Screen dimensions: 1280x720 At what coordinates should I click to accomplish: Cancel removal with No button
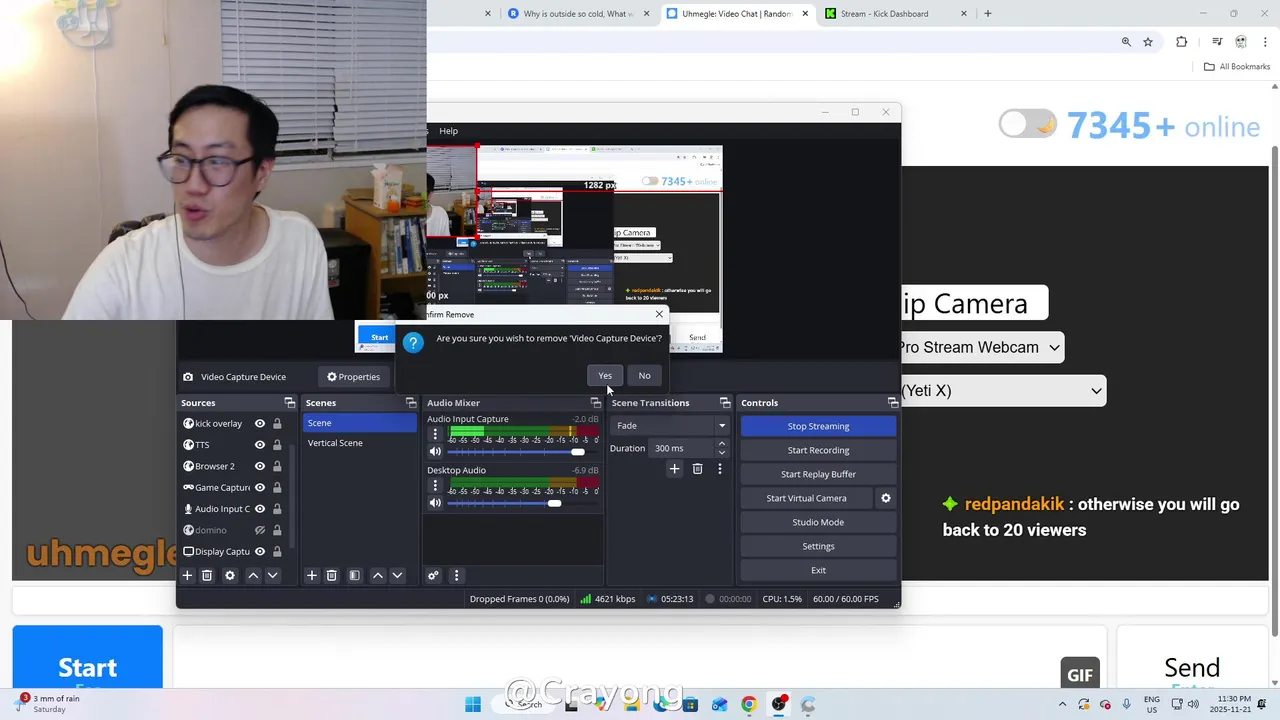coord(644,376)
